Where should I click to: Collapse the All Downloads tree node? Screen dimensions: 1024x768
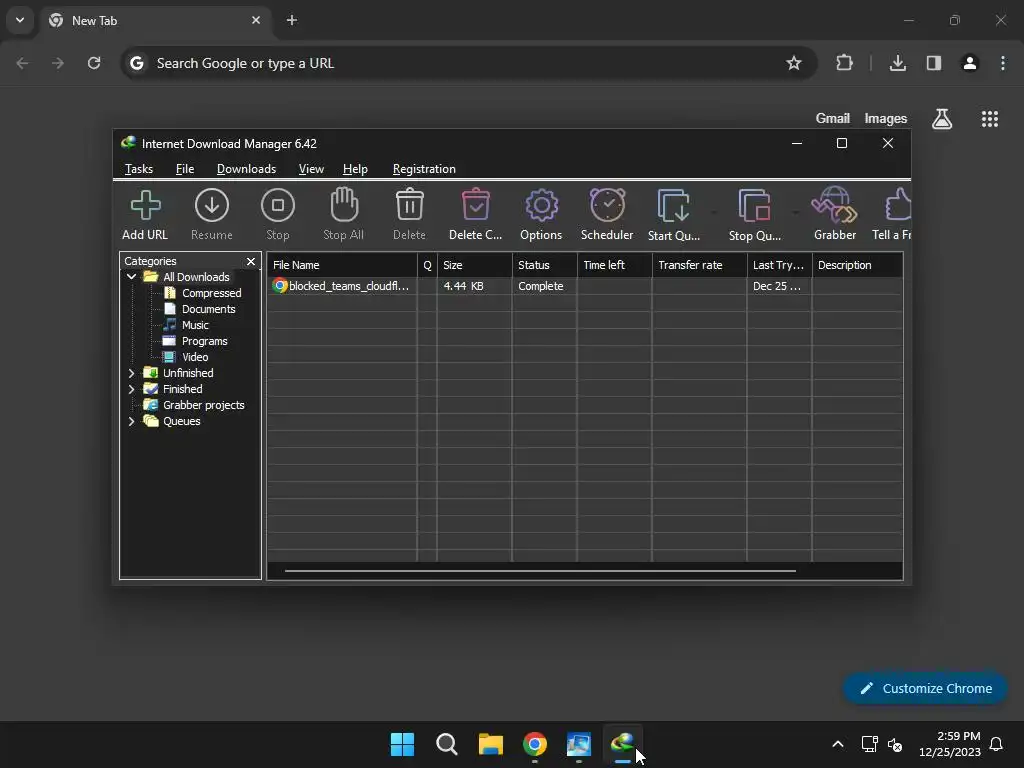click(131, 277)
